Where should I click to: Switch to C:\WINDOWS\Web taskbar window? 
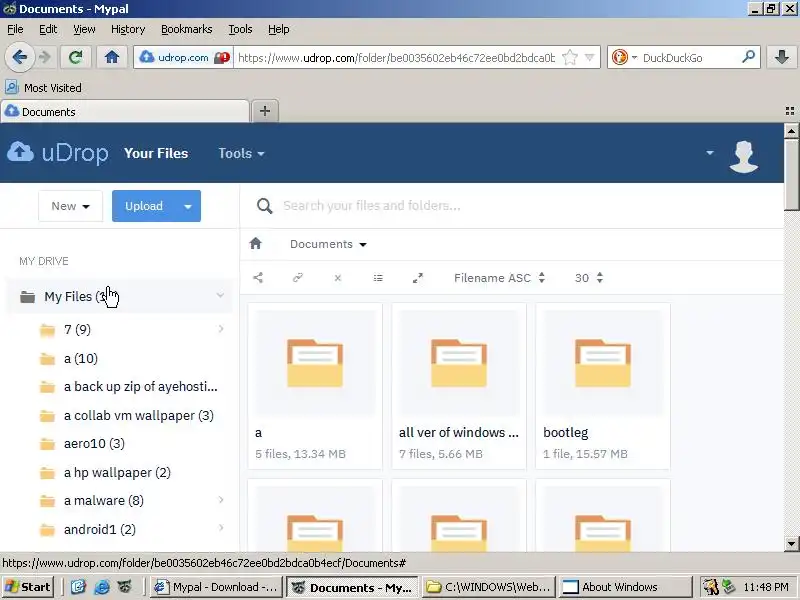490,587
